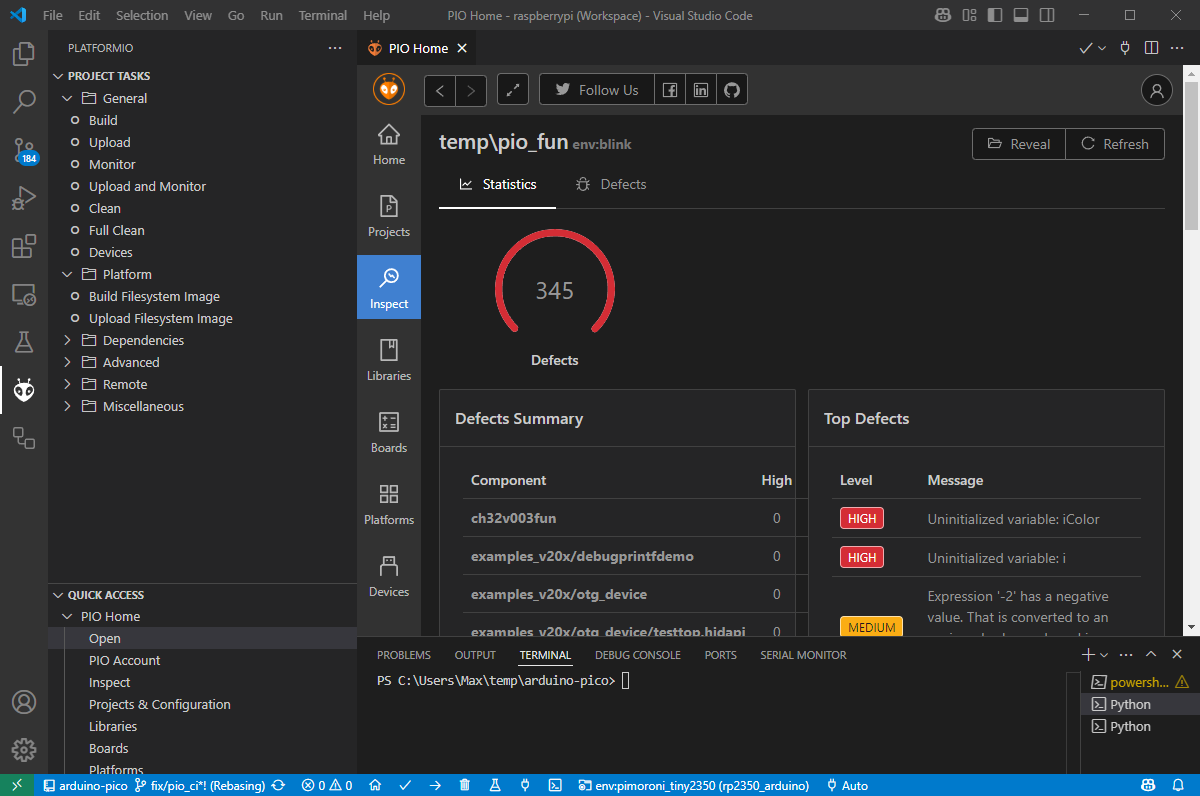Open the Manage gear in activity bar
Image resolution: width=1200 pixels, height=796 pixels.
[x=24, y=750]
